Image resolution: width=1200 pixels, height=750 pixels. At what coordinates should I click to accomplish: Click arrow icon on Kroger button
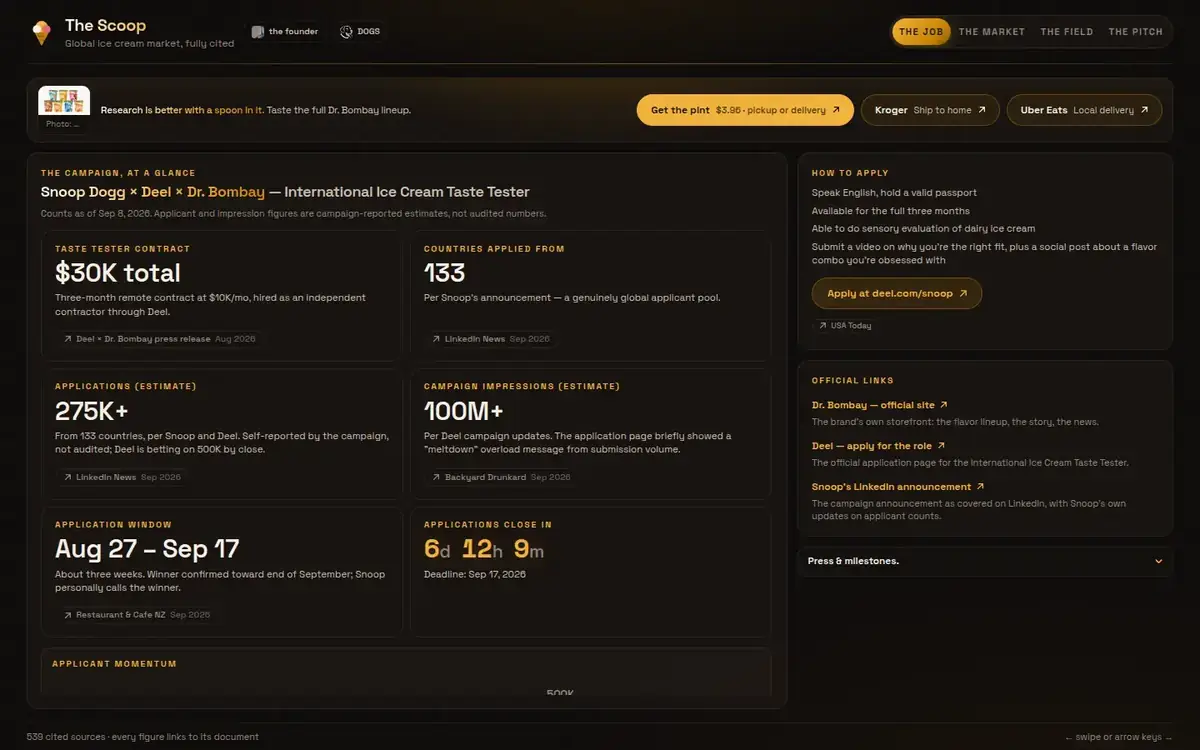pos(982,110)
